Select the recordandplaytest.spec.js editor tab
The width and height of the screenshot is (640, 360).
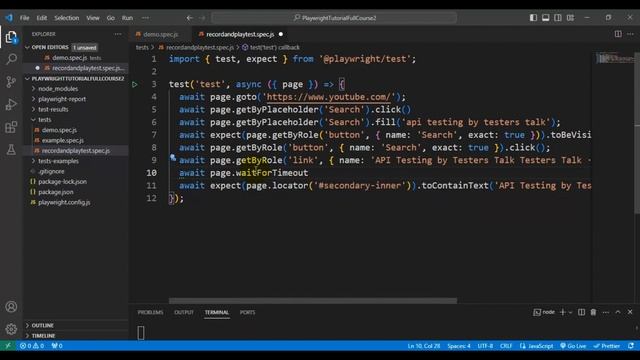(x=240, y=34)
